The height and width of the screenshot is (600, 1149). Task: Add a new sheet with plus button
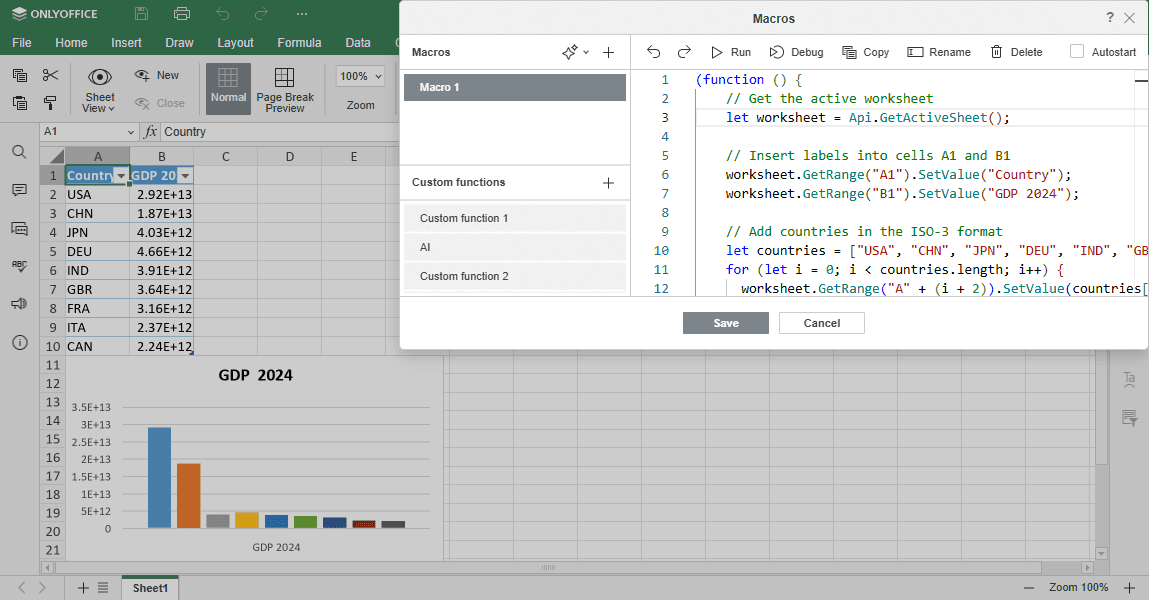click(x=83, y=588)
